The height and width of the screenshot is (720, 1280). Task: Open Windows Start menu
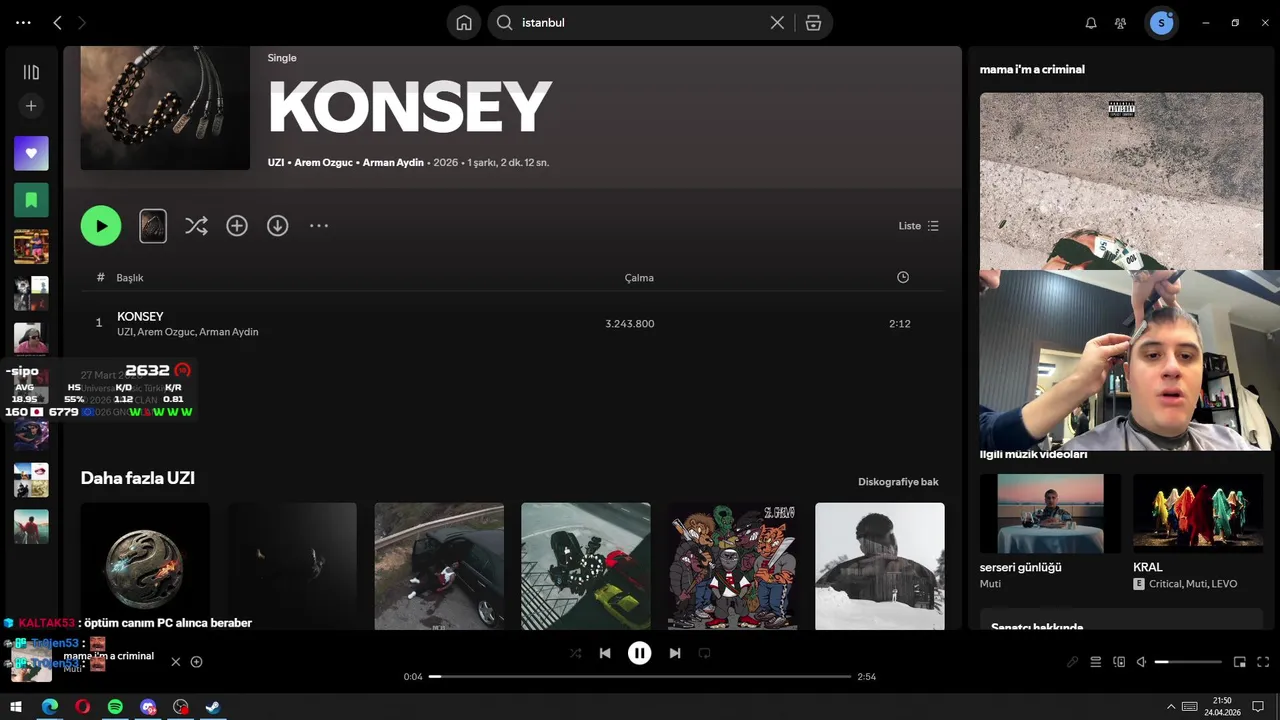[17, 707]
